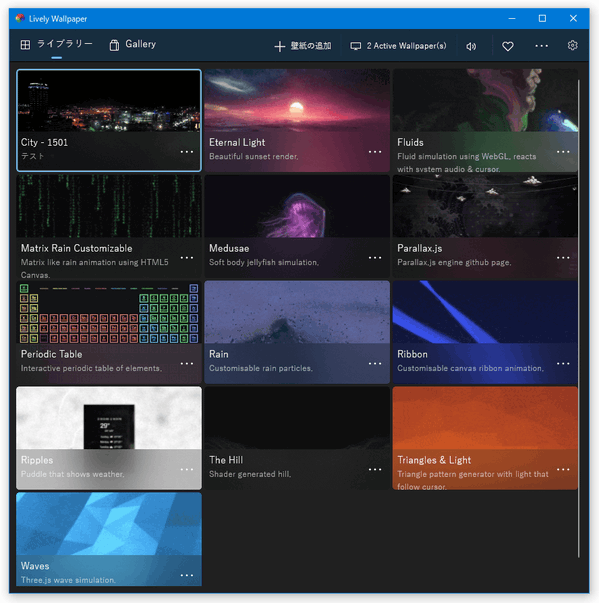Open the Ripples card options menu
This screenshot has width=599, height=603.
(187, 469)
